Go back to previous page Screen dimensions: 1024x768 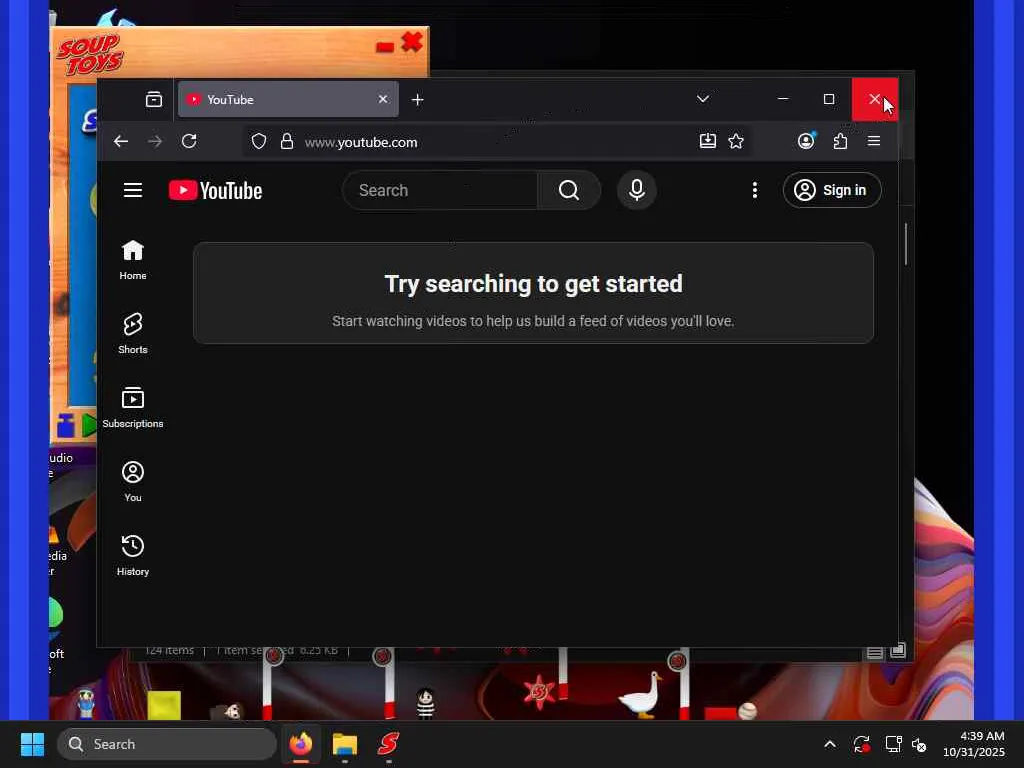[121, 142]
